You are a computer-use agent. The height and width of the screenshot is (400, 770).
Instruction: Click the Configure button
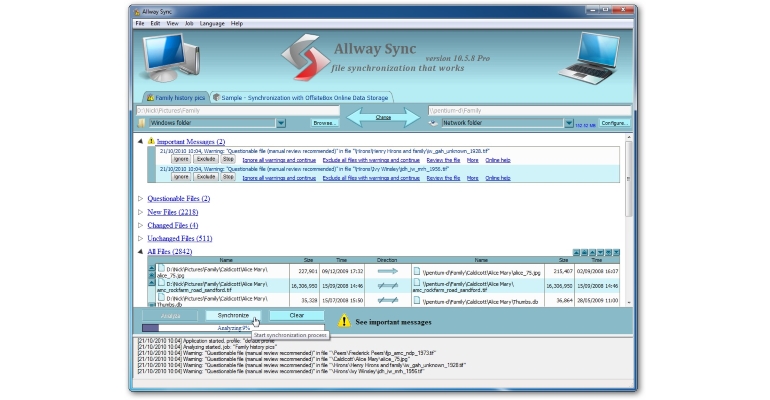614,123
